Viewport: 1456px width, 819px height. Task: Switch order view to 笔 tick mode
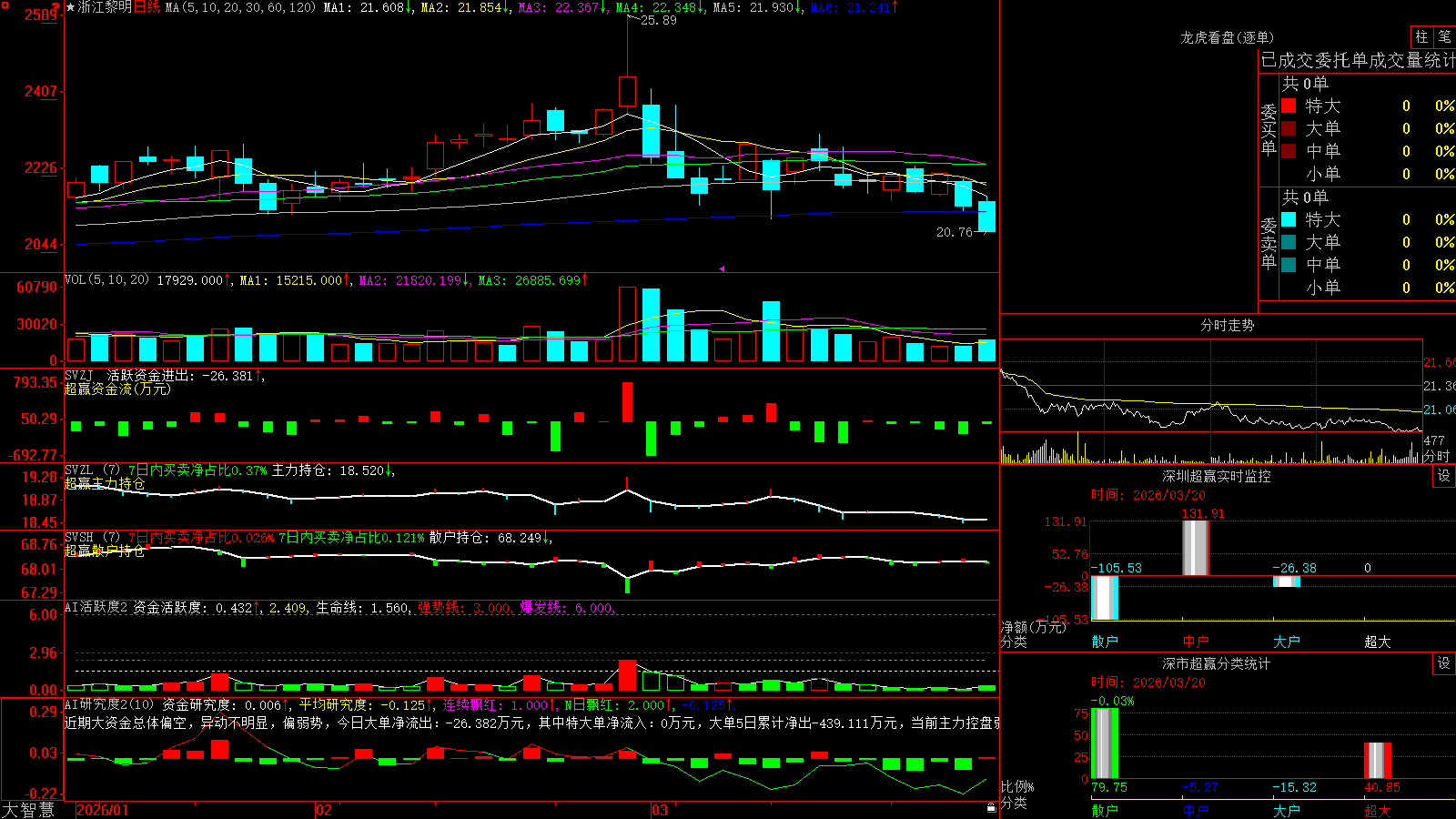coord(1444,36)
